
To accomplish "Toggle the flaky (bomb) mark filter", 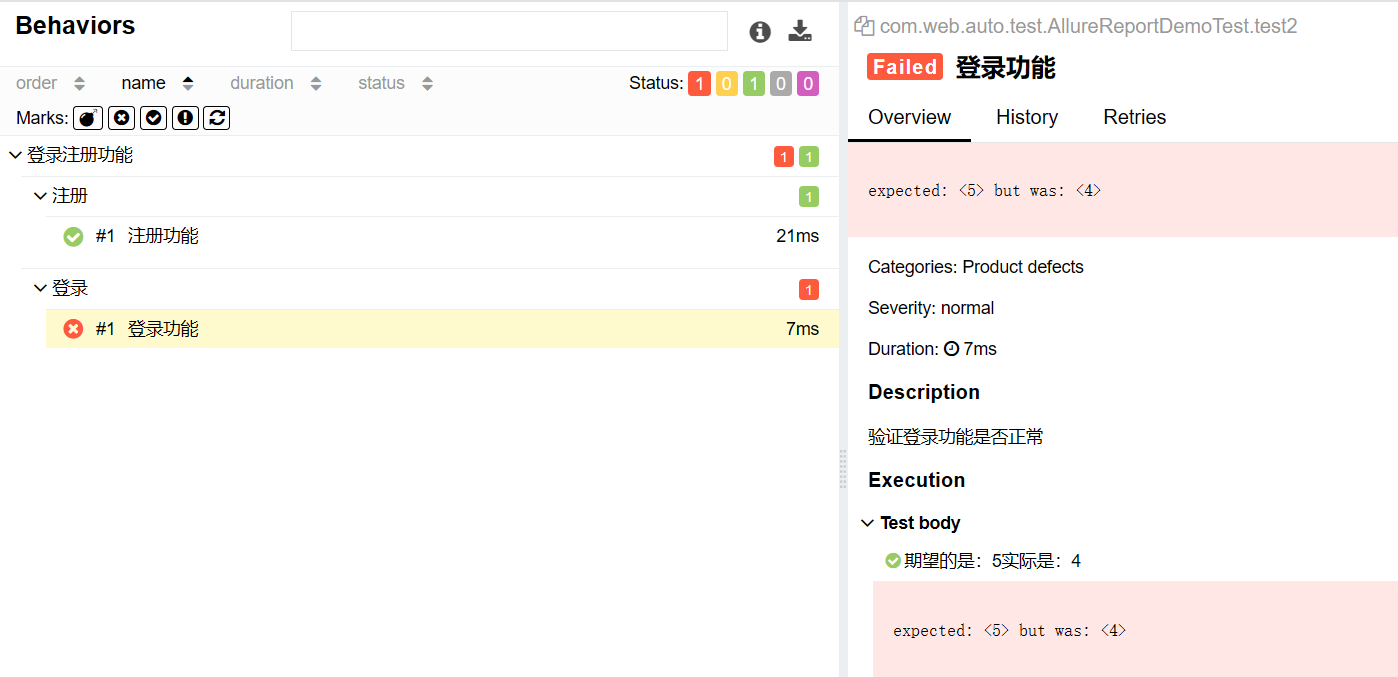I will (88, 118).
